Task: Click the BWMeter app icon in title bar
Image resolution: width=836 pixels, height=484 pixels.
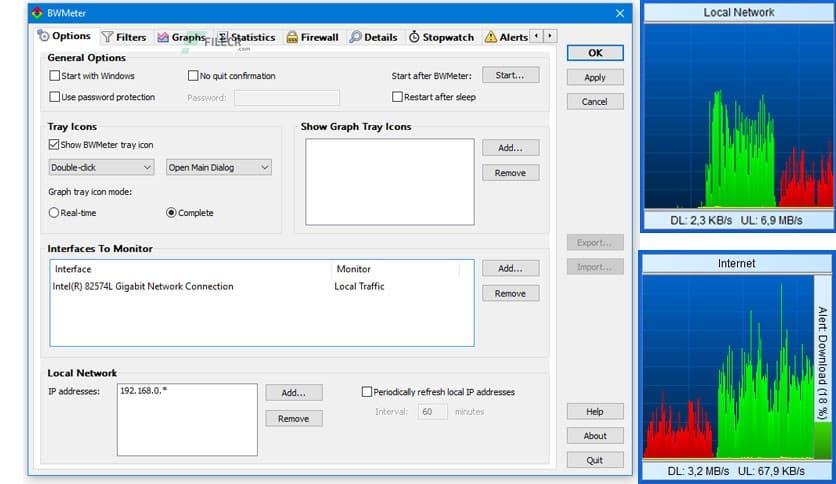Action: [x=37, y=13]
